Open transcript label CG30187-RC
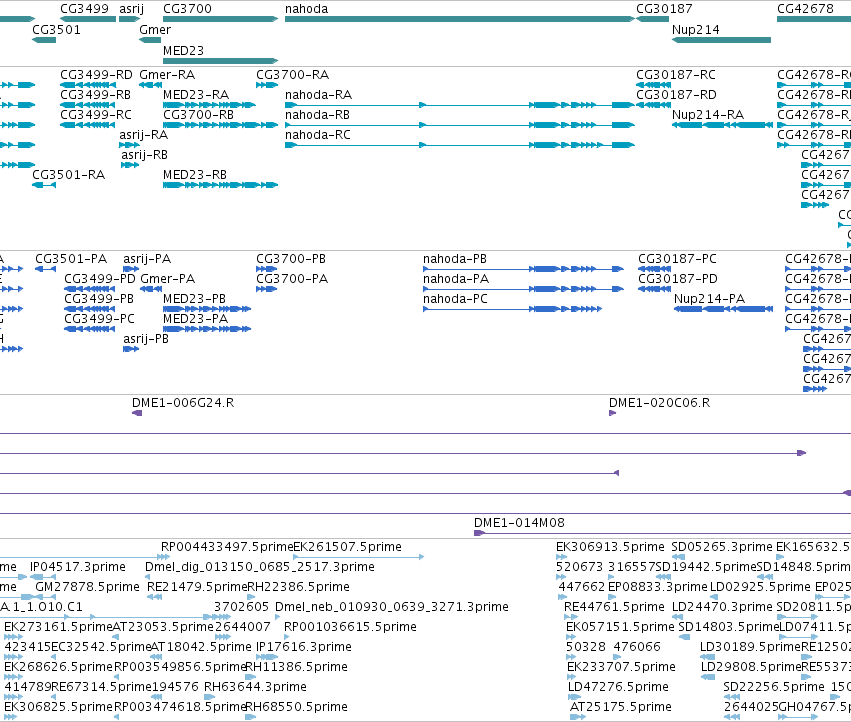This screenshot has height=722, width=851. (676, 74)
